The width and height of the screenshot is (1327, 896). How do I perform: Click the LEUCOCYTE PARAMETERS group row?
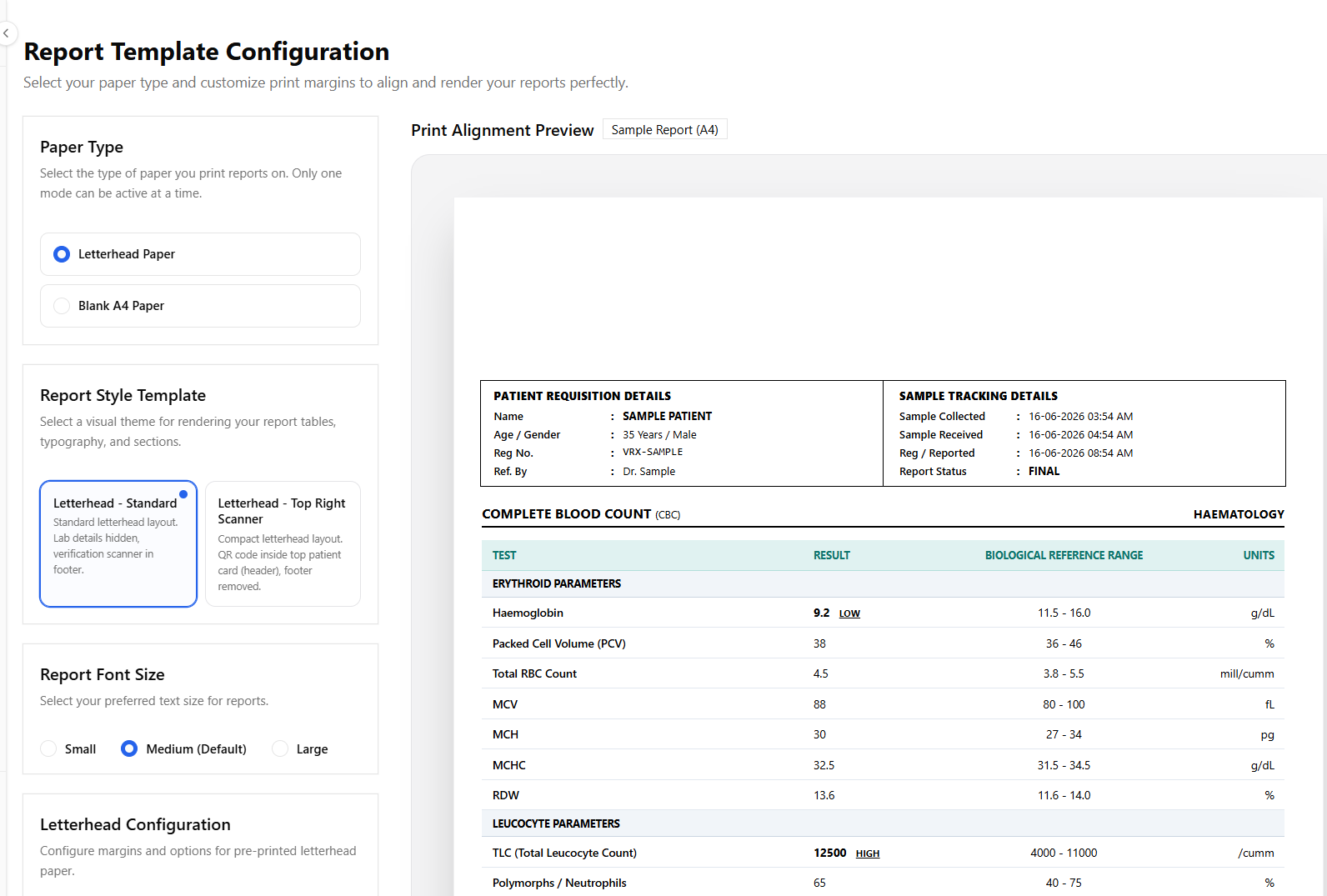[883, 823]
